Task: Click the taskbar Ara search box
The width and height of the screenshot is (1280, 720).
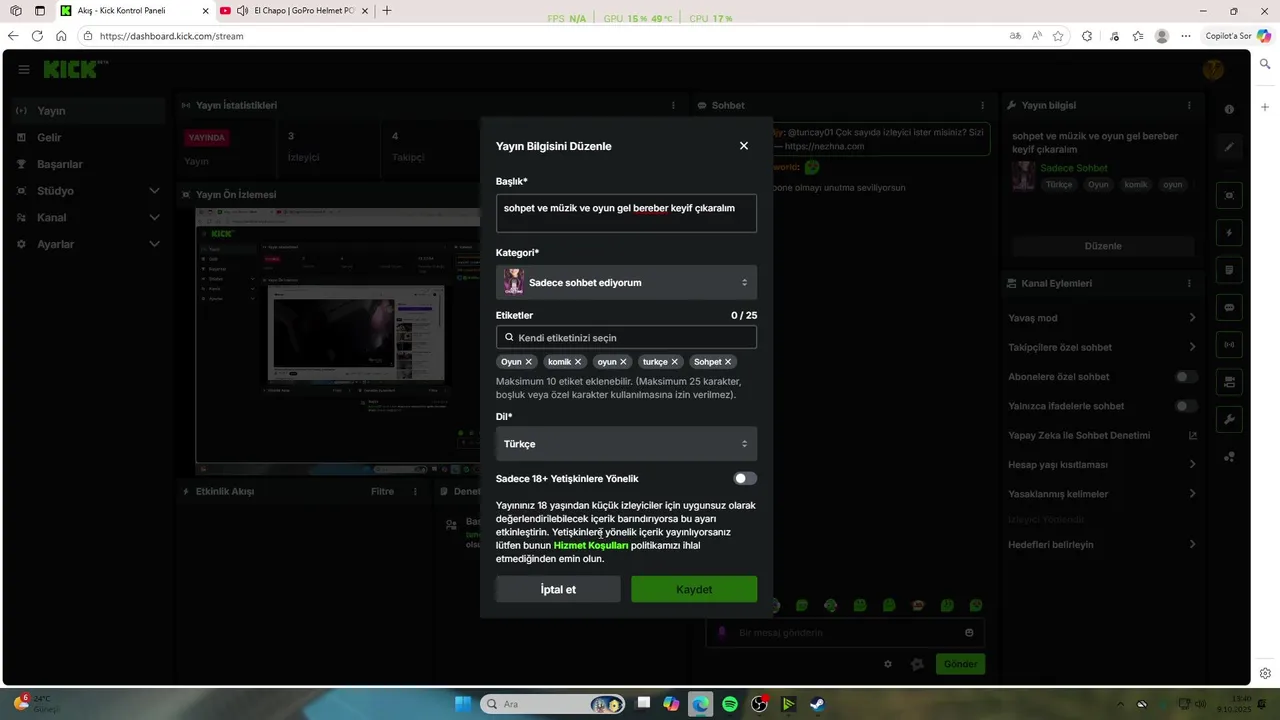Action: 553,704
